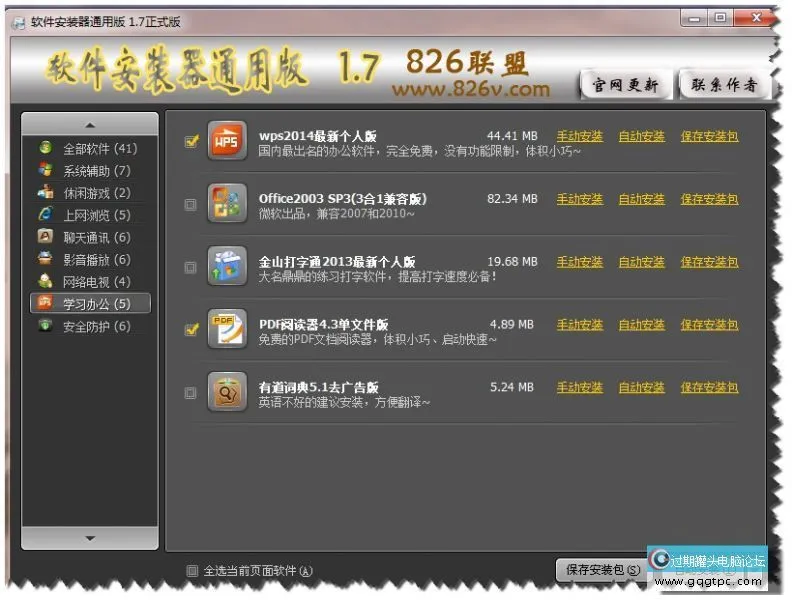Click the www.826v.com website text
The image size is (792, 600).
(471, 89)
